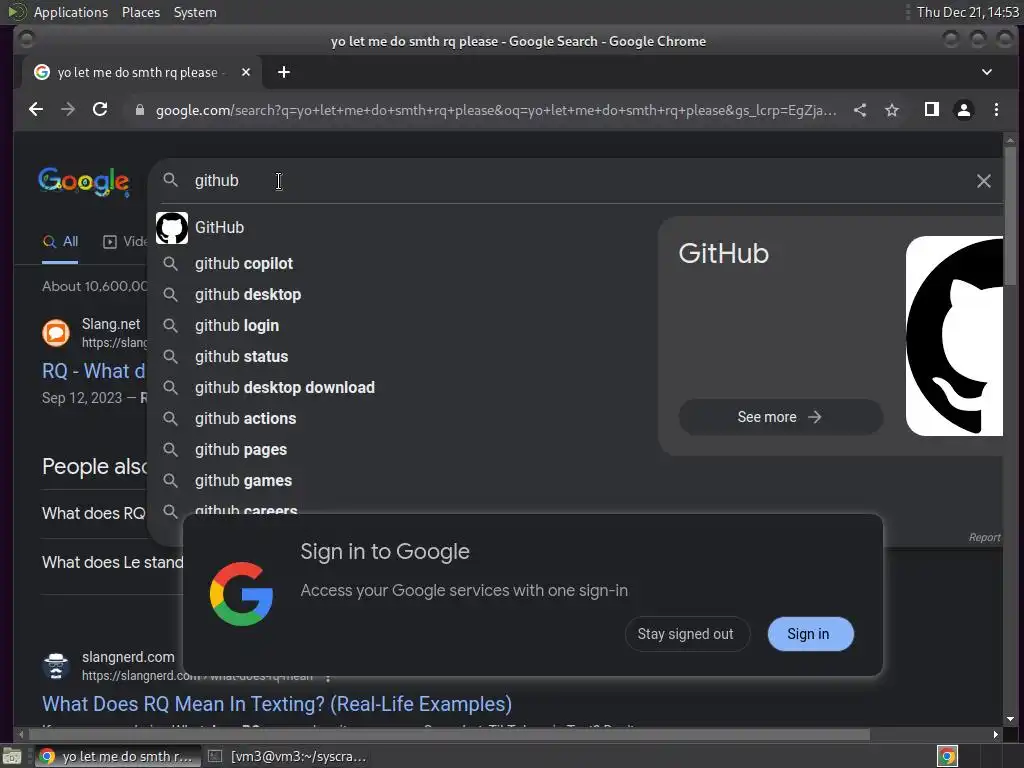
Task: Click the vertical scrollbar thumb
Action: point(1010,216)
